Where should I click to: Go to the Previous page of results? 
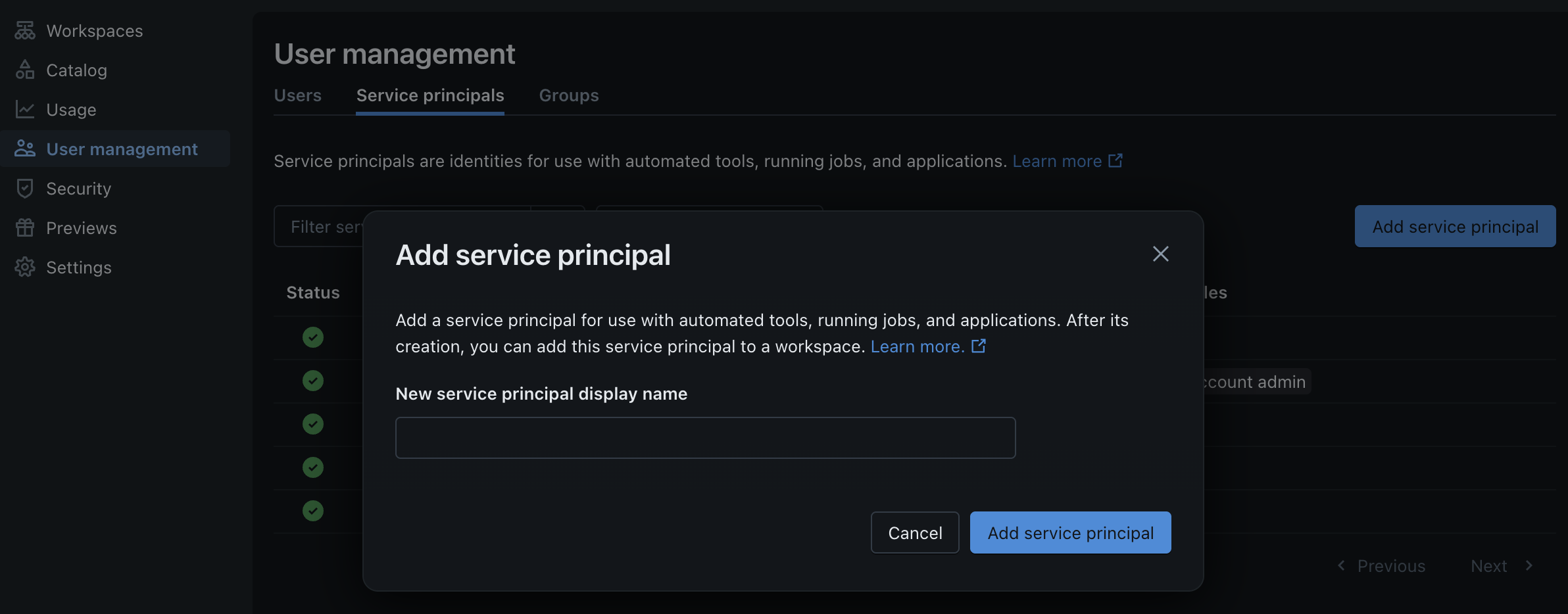(x=1392, y=565)
